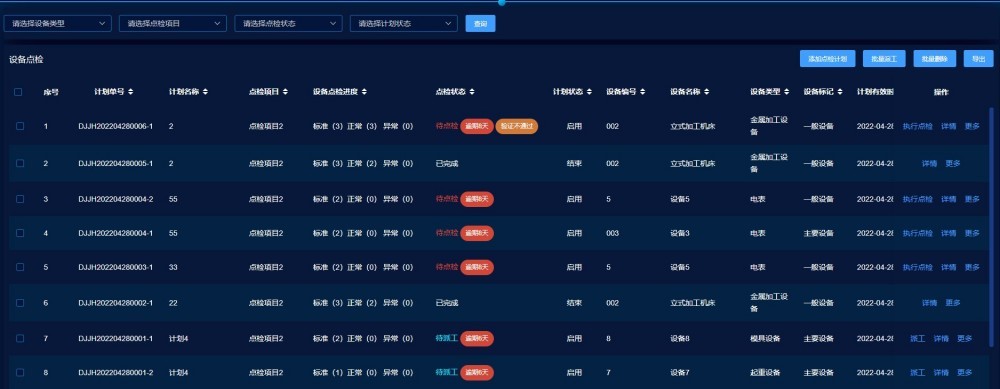1000x389 pixels.
Task: Click the 点检状态 sort icon
Action: coord(472,92)
